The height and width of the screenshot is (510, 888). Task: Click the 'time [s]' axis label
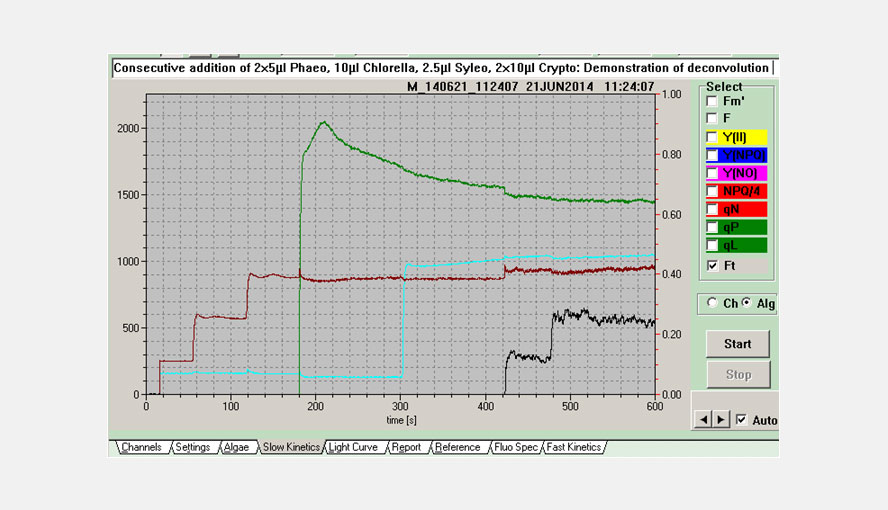tap(402, 420)
